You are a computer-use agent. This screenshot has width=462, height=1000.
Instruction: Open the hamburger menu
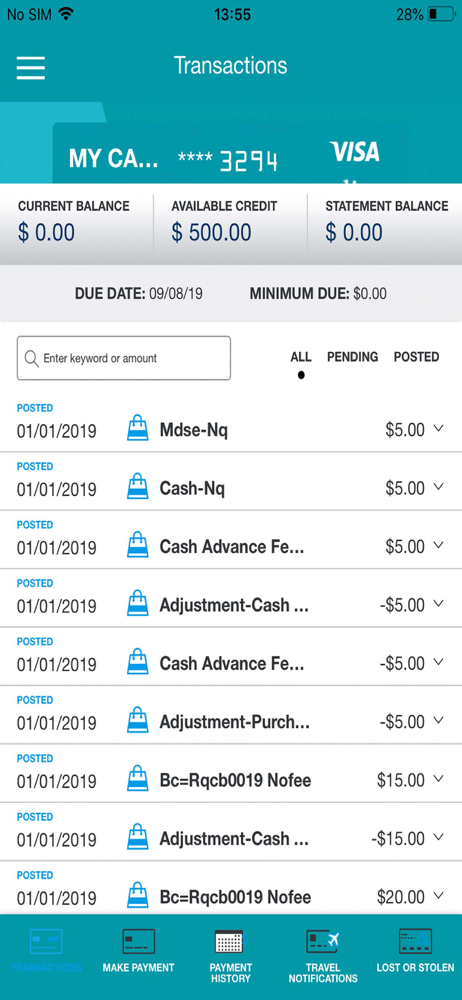tap(31, 68)
